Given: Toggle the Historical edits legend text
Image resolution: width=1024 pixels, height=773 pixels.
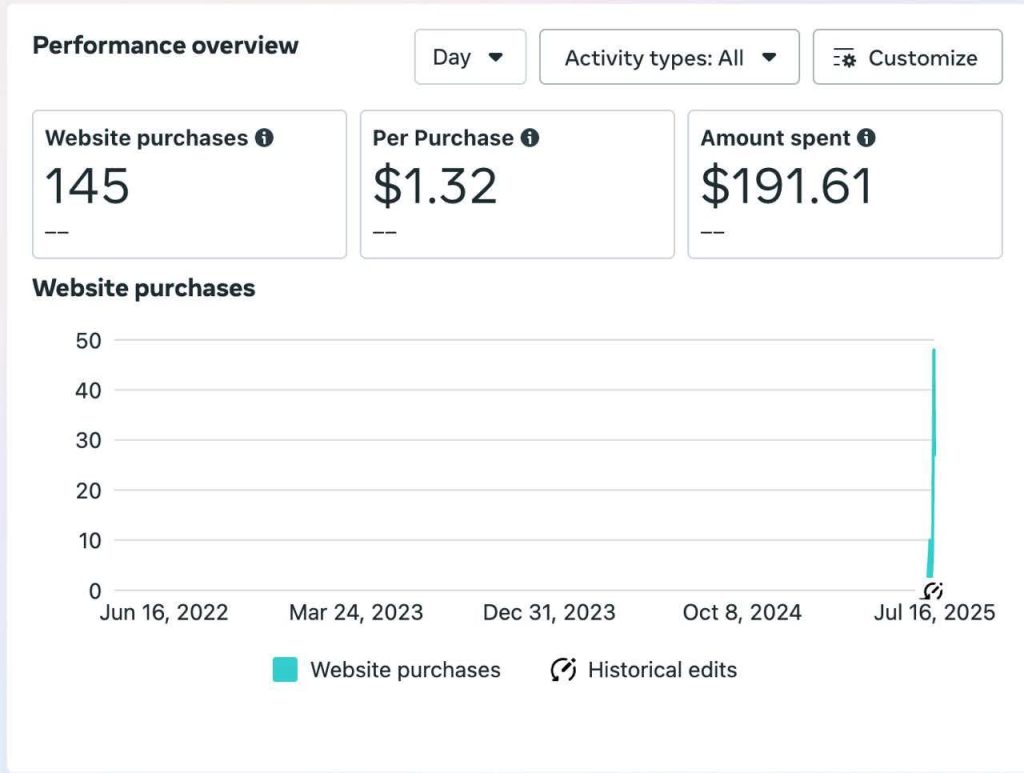Looking at the screenshot, I should click(662, 670).
